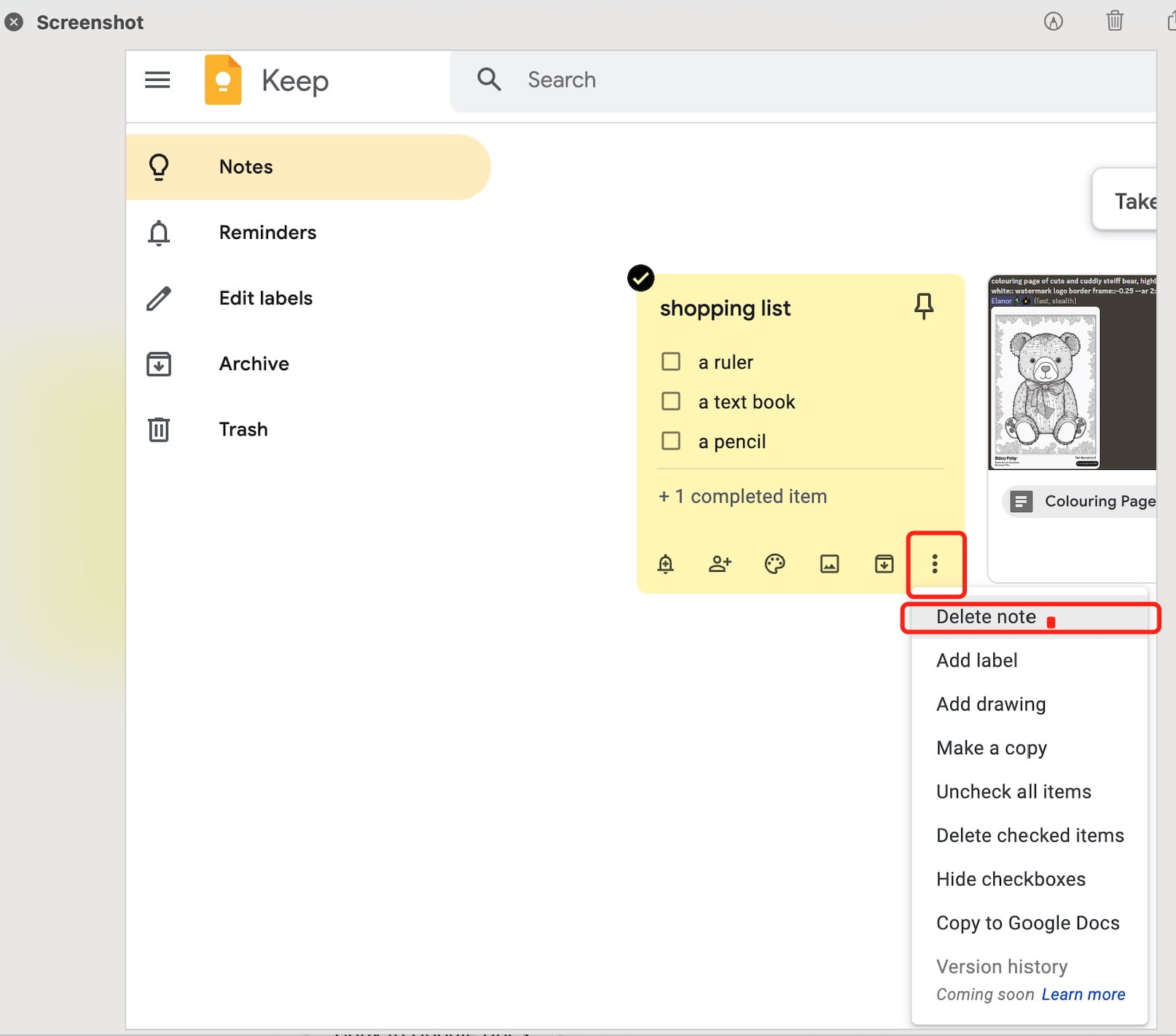Add a collaborator to shopping list

point(720,564)
